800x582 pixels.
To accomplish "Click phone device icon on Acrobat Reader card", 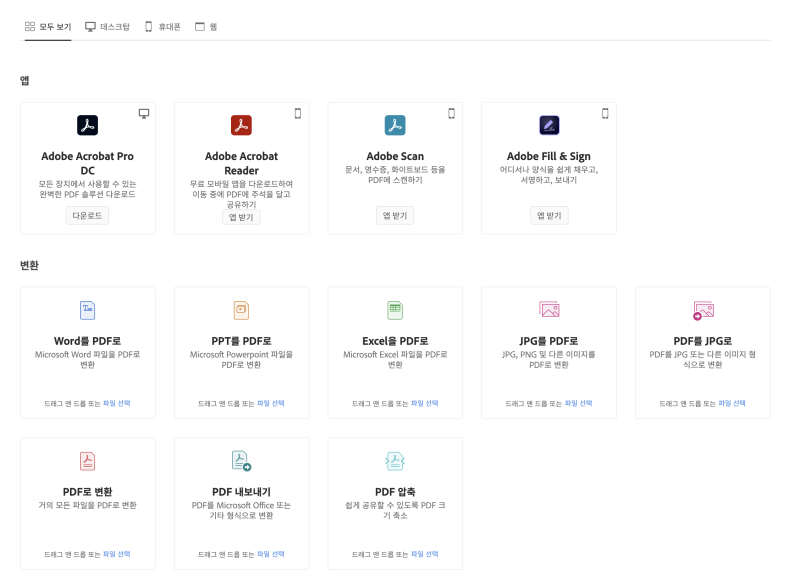I will [x=298, y=113].
